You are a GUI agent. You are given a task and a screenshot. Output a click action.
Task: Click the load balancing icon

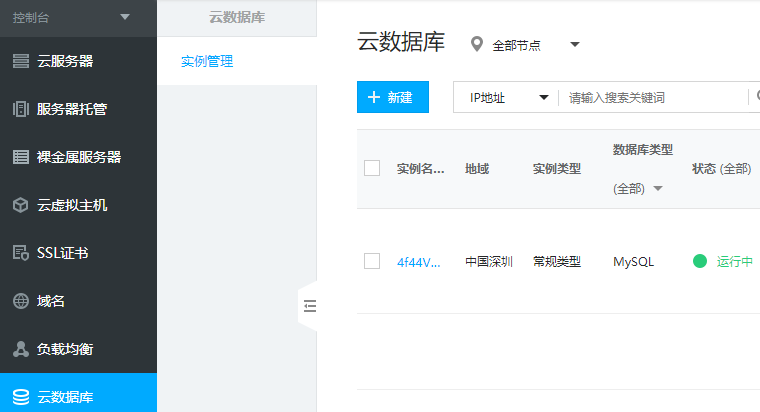[20, 349]
